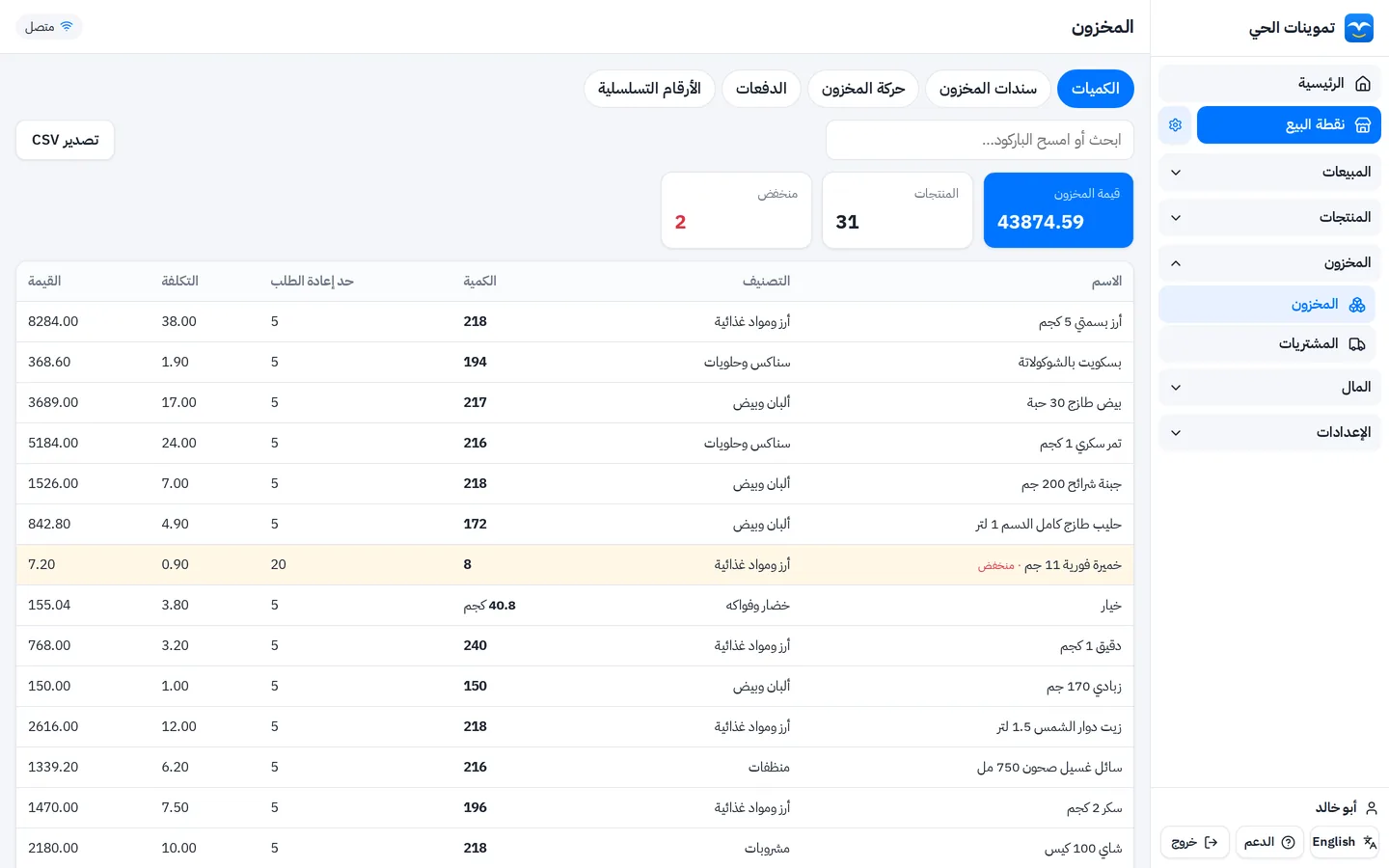Image resolution: width=1389 pixels, height=868 pixels.
Task: Click value 2616.00 for زيت دوار الشمس
Action: [53, 727]
